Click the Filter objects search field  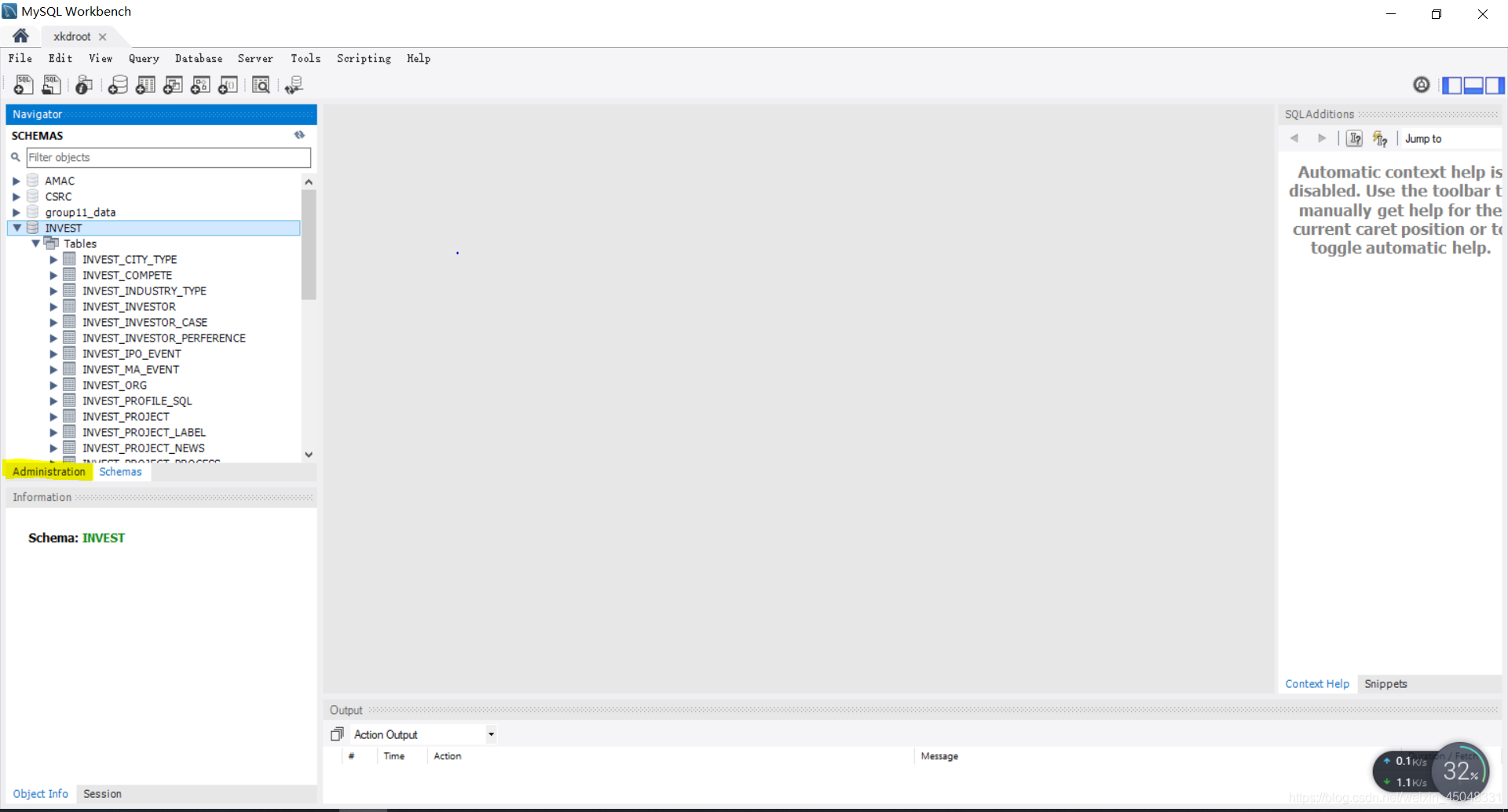(168, 157)
